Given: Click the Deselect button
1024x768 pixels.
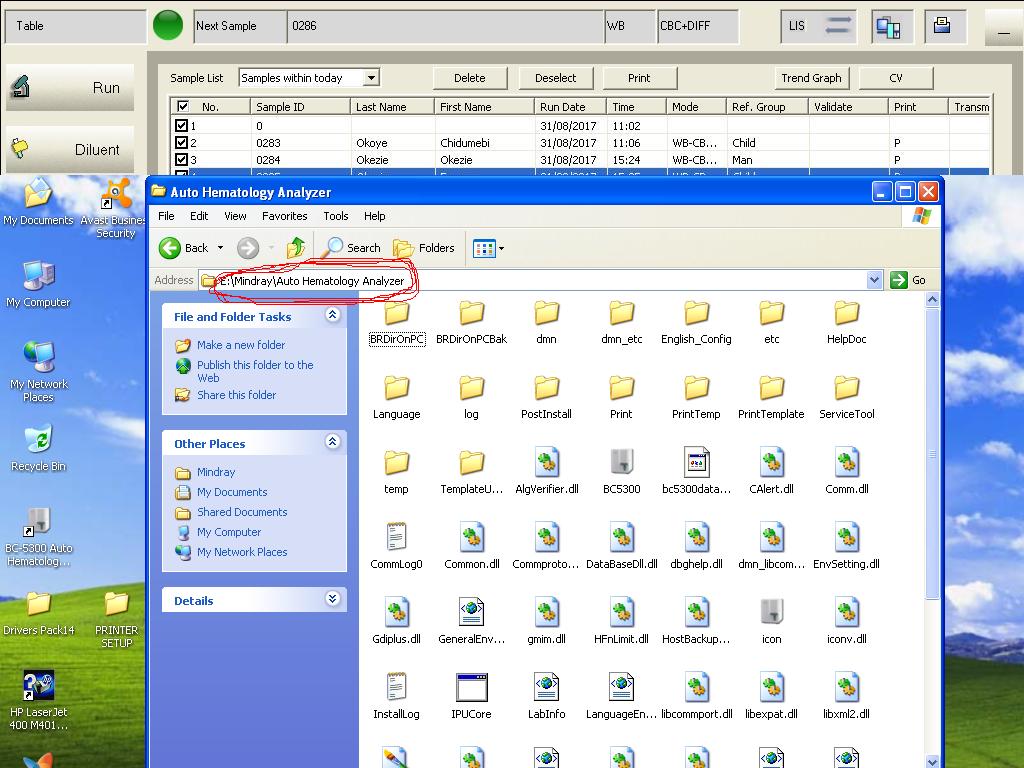Looking at the screenshot, I should tap(556, 78).
